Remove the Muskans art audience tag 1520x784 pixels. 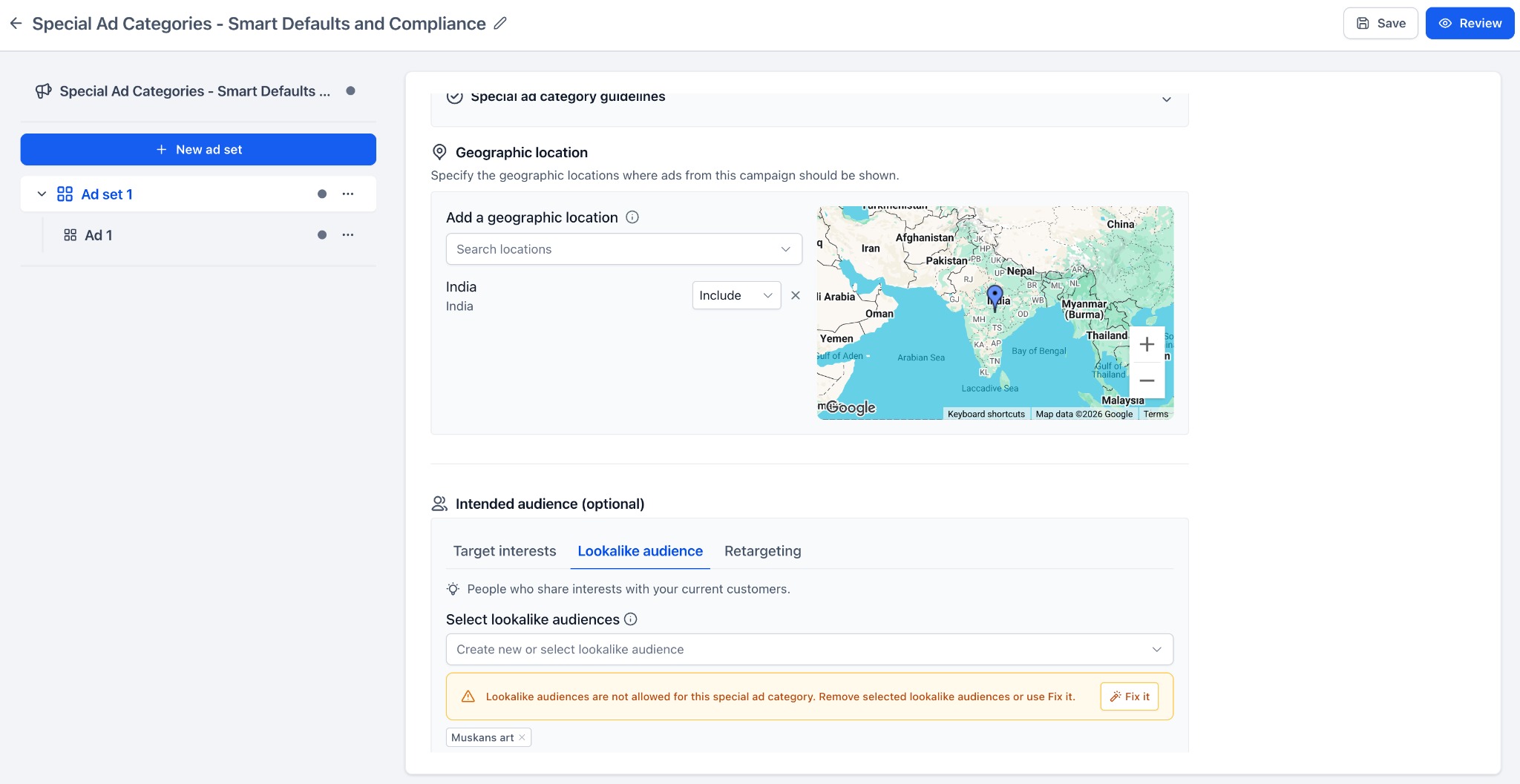[522, 737]
